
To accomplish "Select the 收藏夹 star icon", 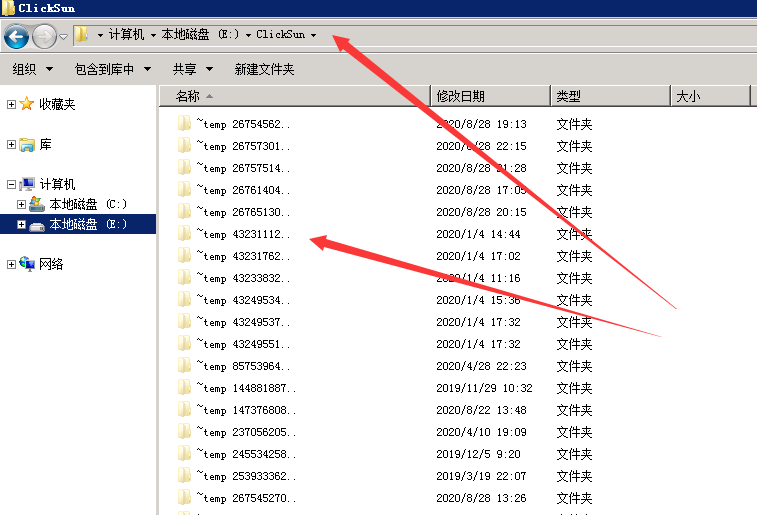I will pyautogui.click(x=27, y=104).
